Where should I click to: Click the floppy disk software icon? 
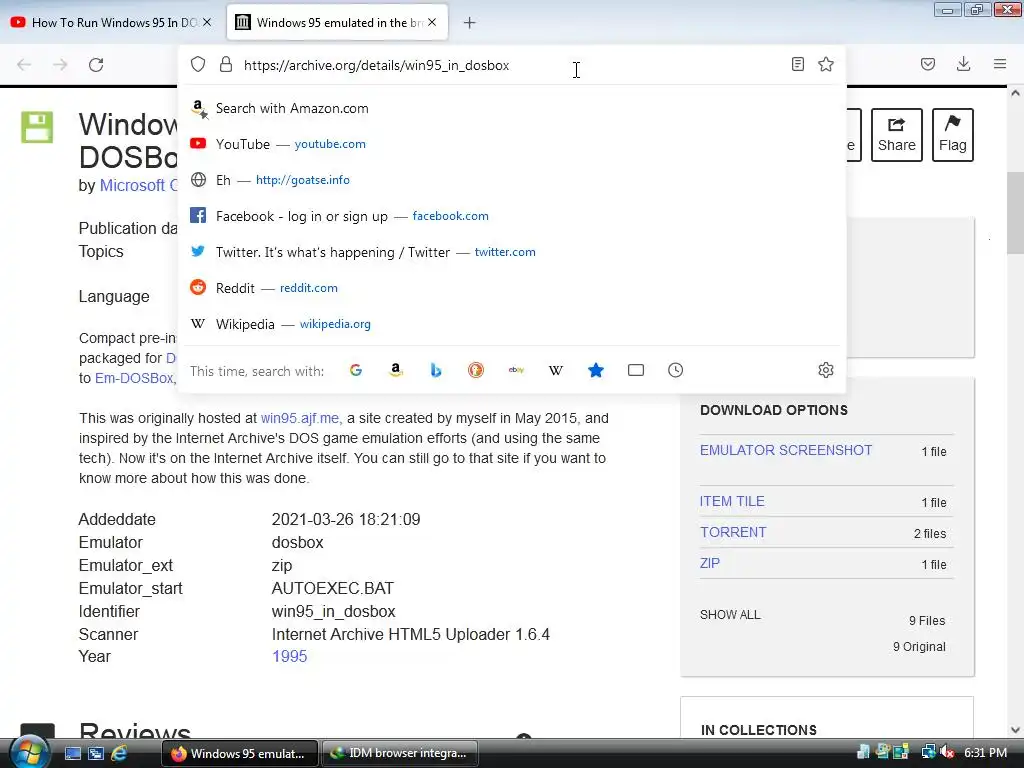(37, 127)
